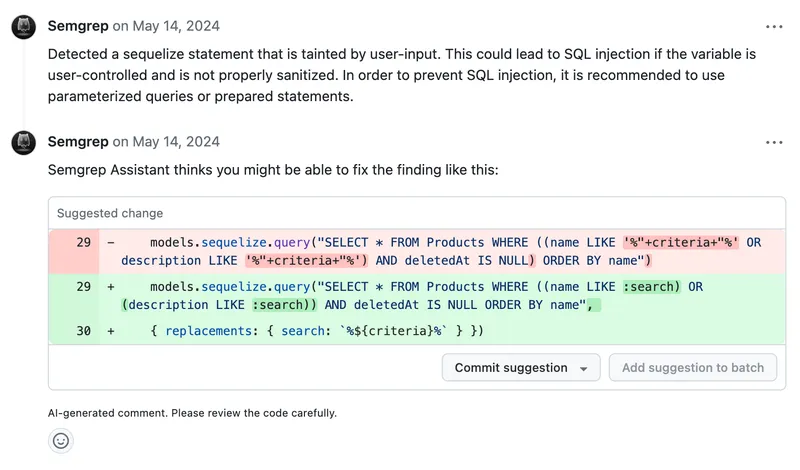Open three-dot menu on the suggestion comment
800x470 pixels.
pos(774,143)
